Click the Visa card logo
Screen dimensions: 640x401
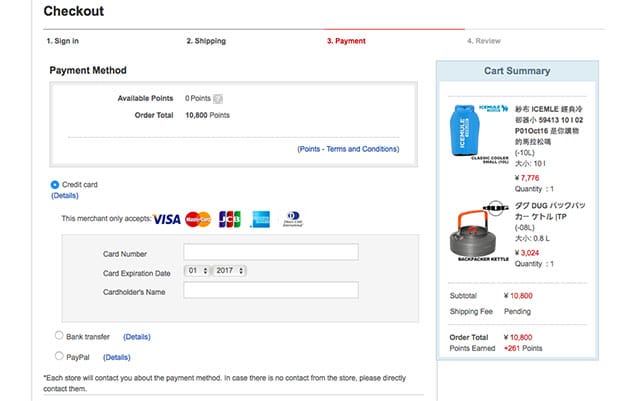[x=167, y=218]
